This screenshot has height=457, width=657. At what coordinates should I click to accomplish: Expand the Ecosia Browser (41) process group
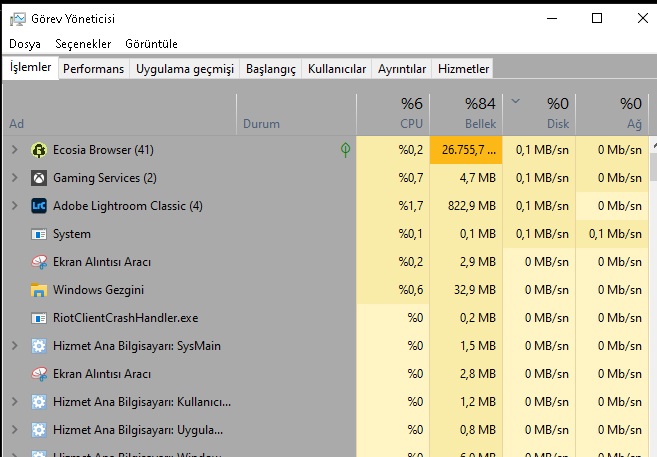tap(15, 150)
